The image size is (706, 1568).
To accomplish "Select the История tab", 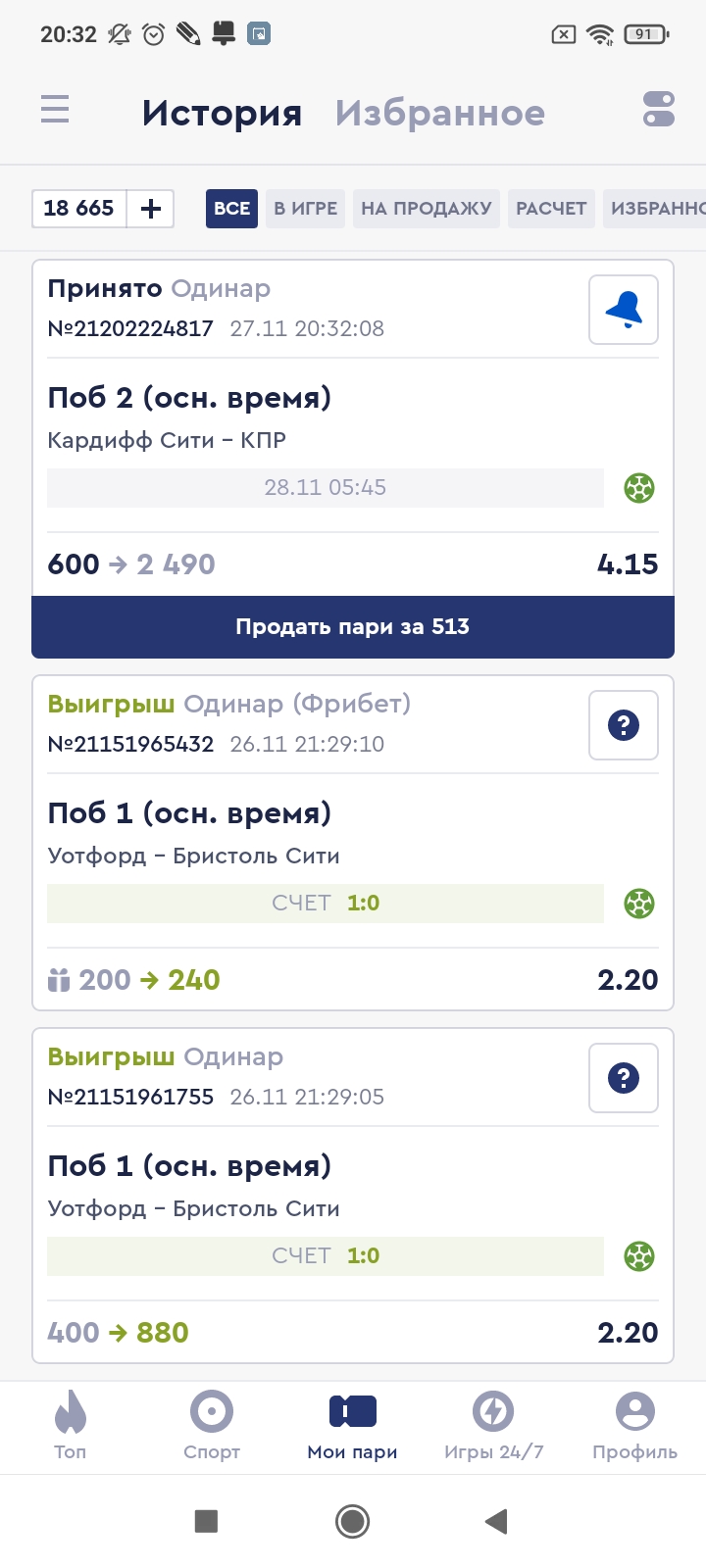I will [222, 114].
